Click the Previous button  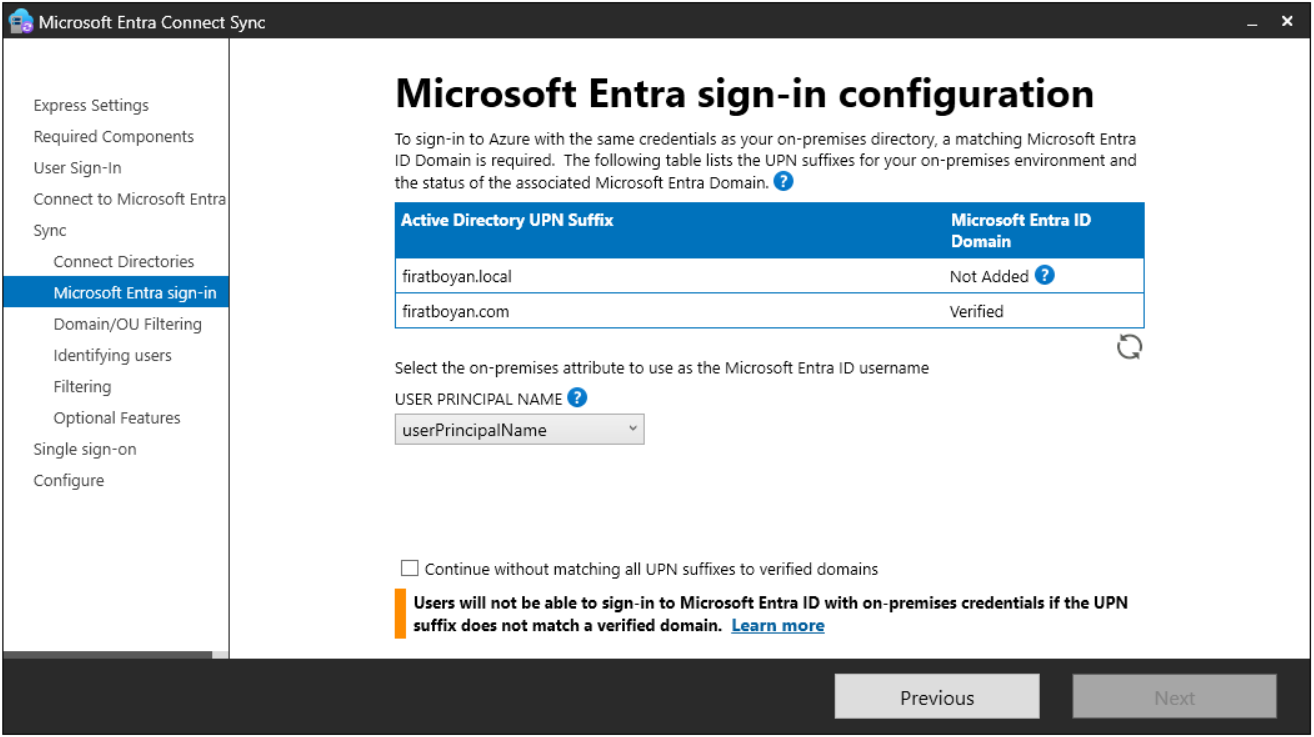[x=937, y=697]
